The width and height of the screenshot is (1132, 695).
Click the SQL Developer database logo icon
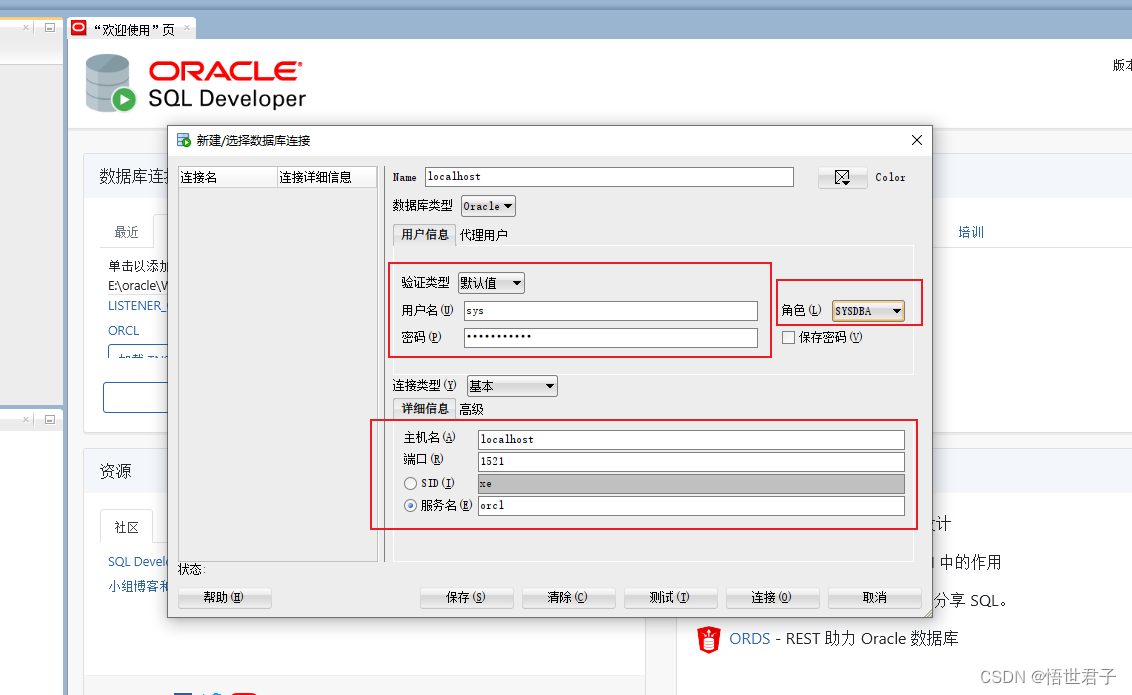[x=110, y=84]
